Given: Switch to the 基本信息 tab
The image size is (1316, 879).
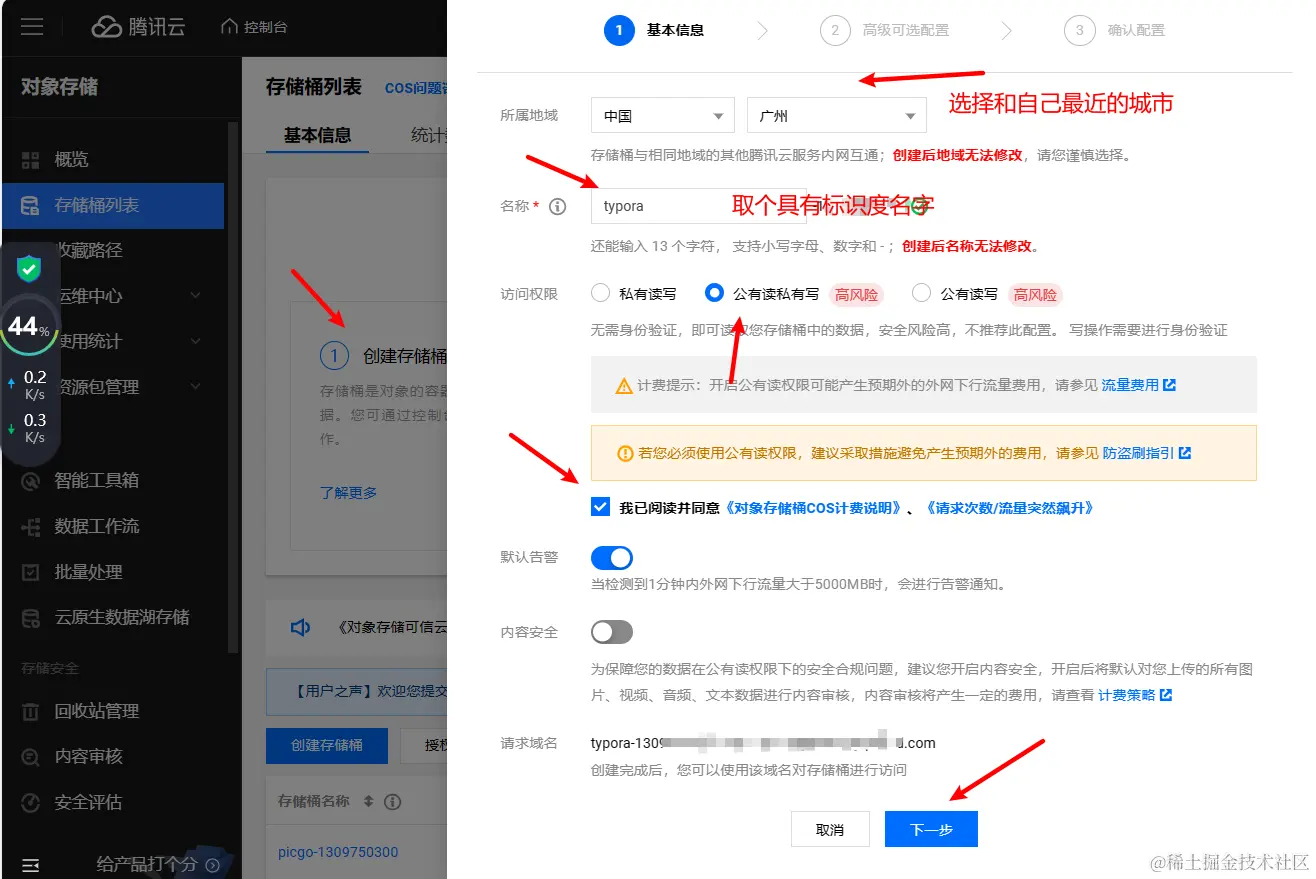Looking at the screenshot, I should 317,135.
